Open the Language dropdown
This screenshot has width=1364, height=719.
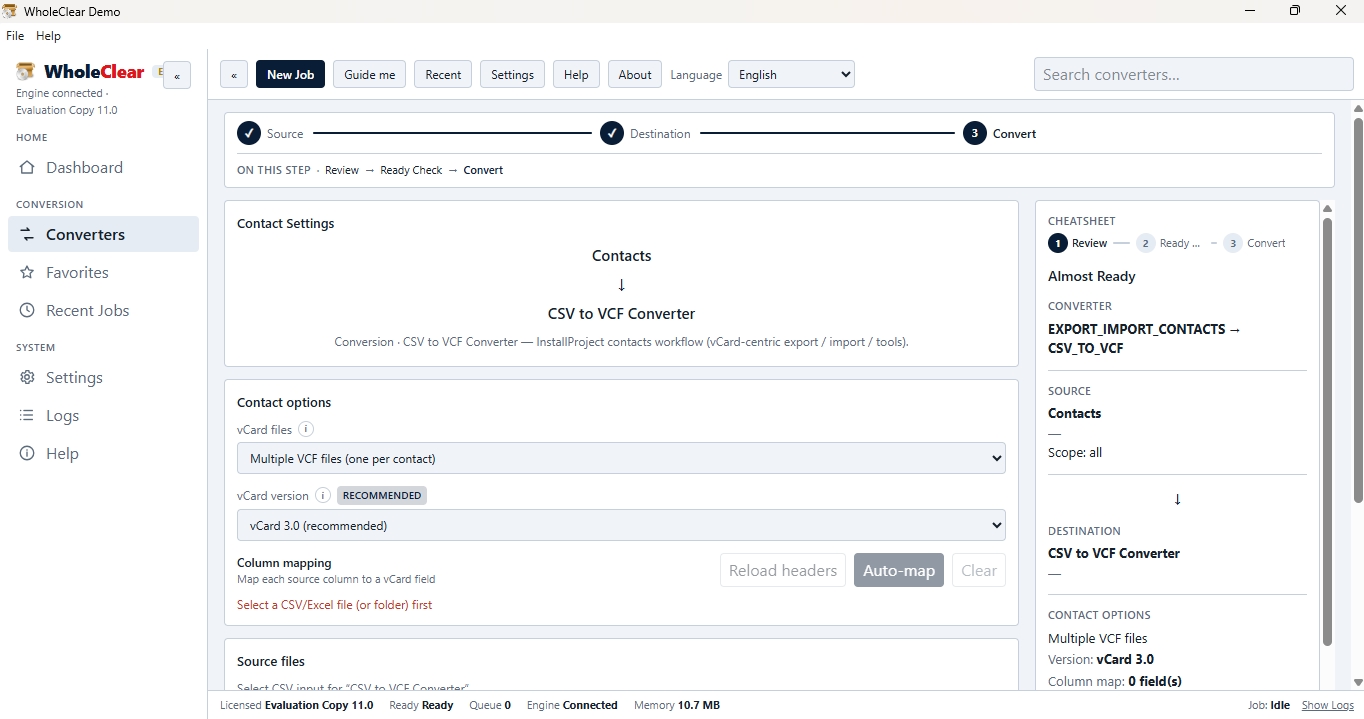point(791,75)
